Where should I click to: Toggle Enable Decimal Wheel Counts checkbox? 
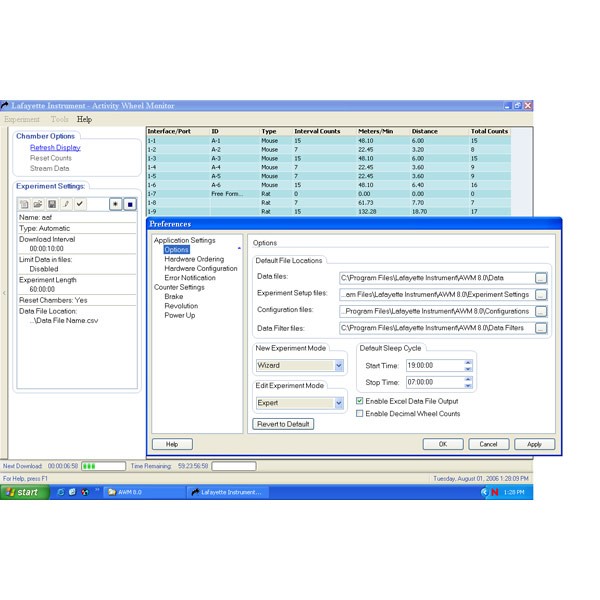pyautogui.click(x=360, y=413)
